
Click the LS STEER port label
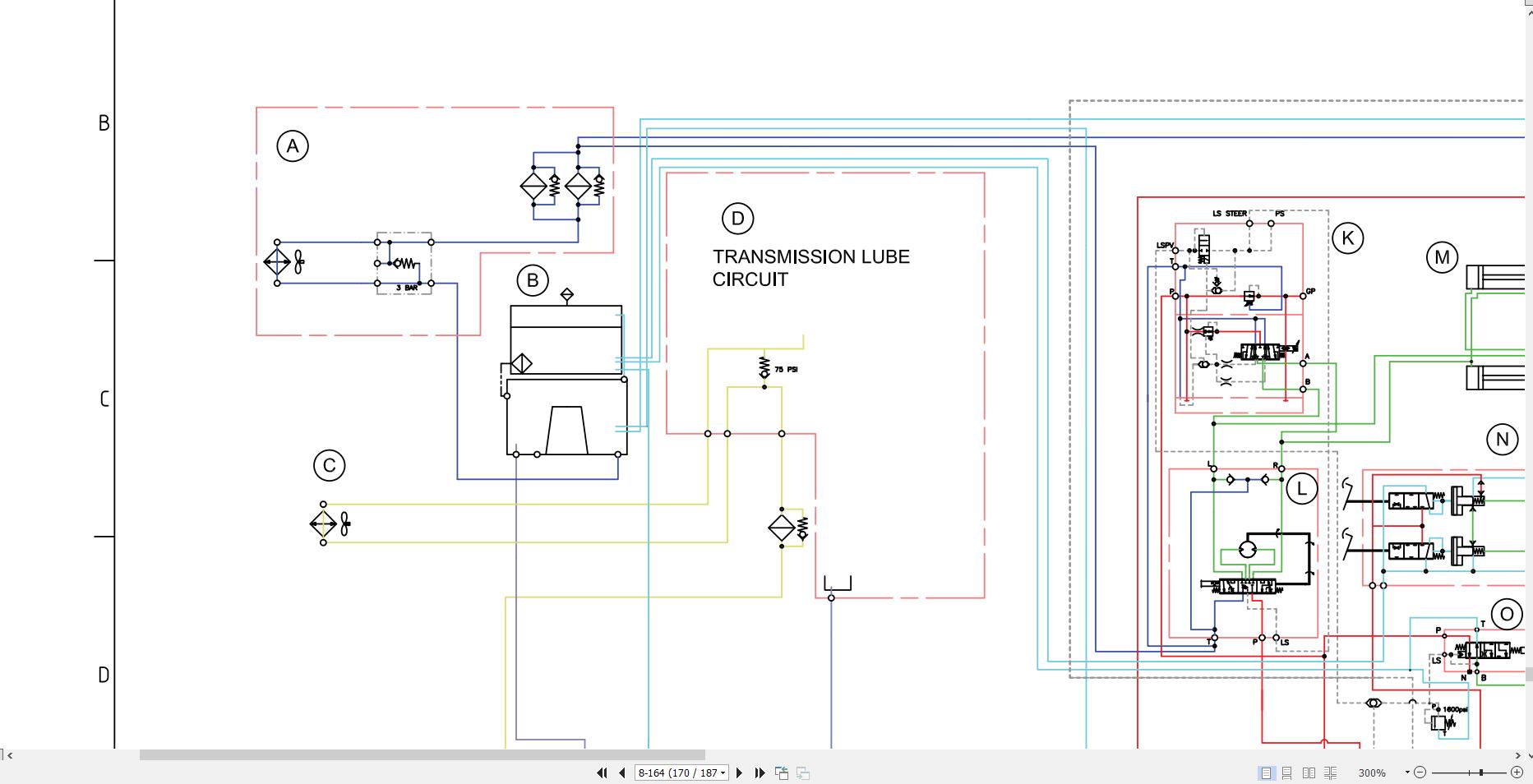tap(1230, 214)
